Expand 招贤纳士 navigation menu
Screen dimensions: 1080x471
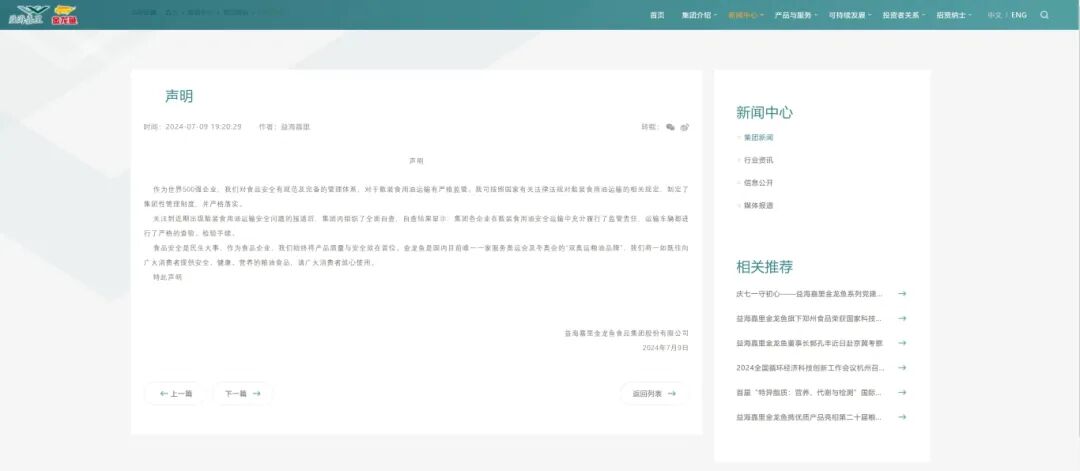pyautogui.click(x=953, y=14)
